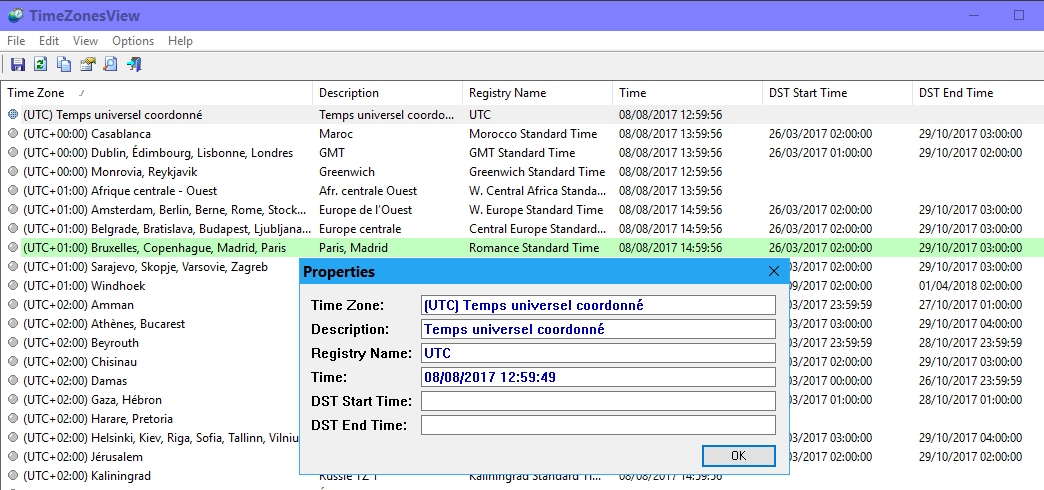Screen dimensions: 1044x490
Task: Click the Save toolbar icon
Action: pos(17,65)
